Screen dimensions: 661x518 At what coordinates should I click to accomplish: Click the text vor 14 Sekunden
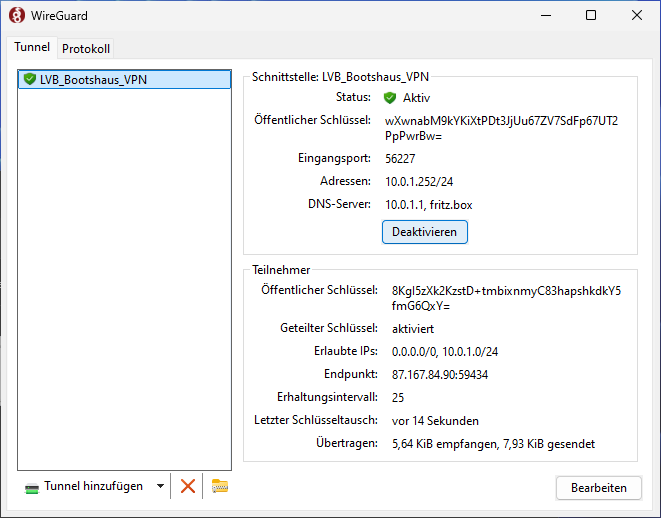pos(435,421)
